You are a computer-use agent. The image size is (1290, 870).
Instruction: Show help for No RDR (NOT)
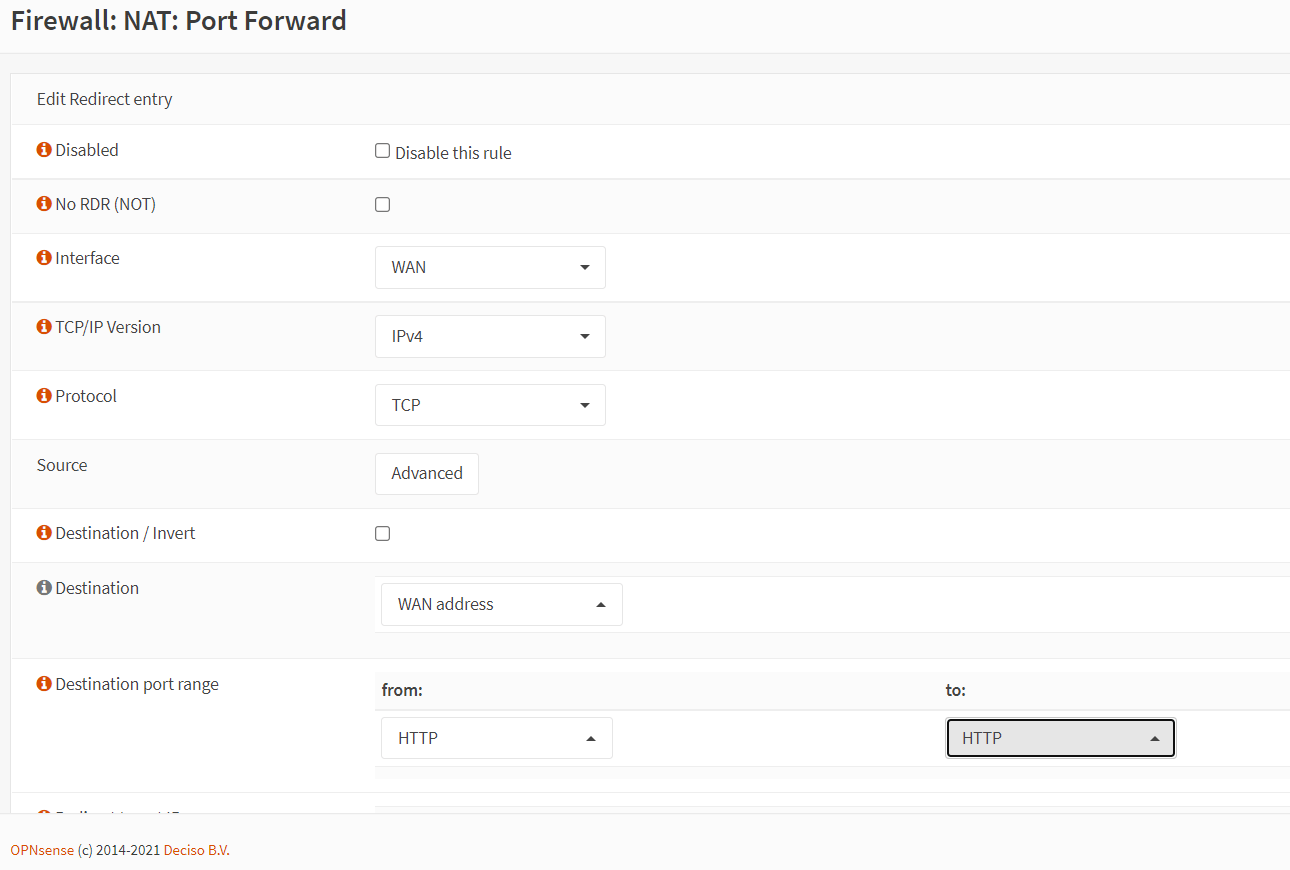point(44,204)
